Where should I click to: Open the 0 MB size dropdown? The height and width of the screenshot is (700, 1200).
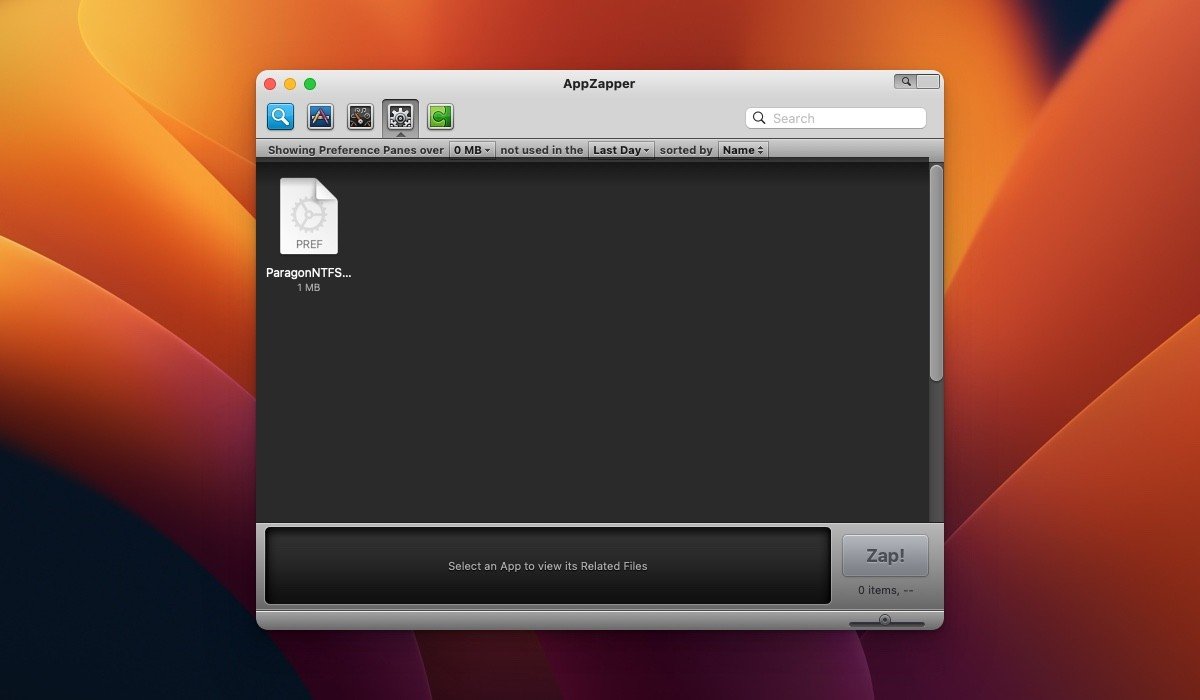(x=471, y=150)
